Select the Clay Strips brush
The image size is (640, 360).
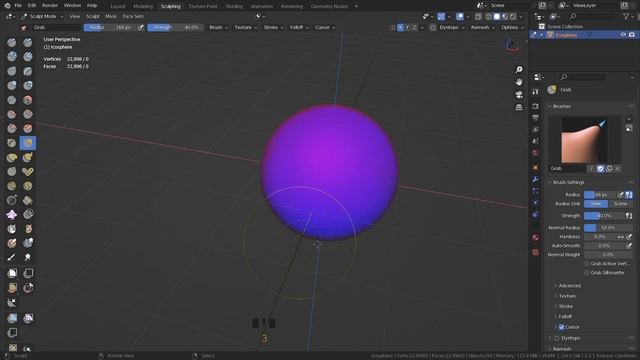pyautogui.click(x=28, y=56)
